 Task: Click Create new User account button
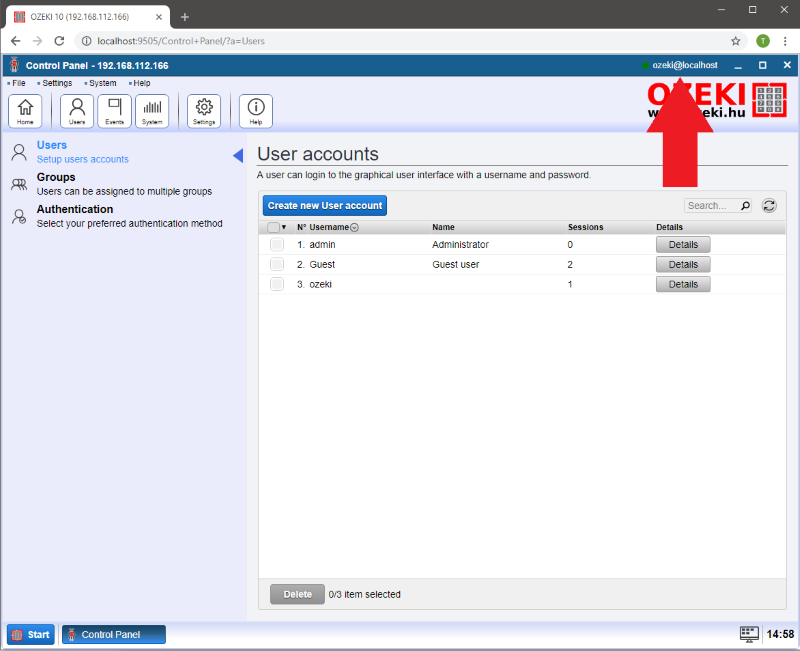click(x=324, y=205)
